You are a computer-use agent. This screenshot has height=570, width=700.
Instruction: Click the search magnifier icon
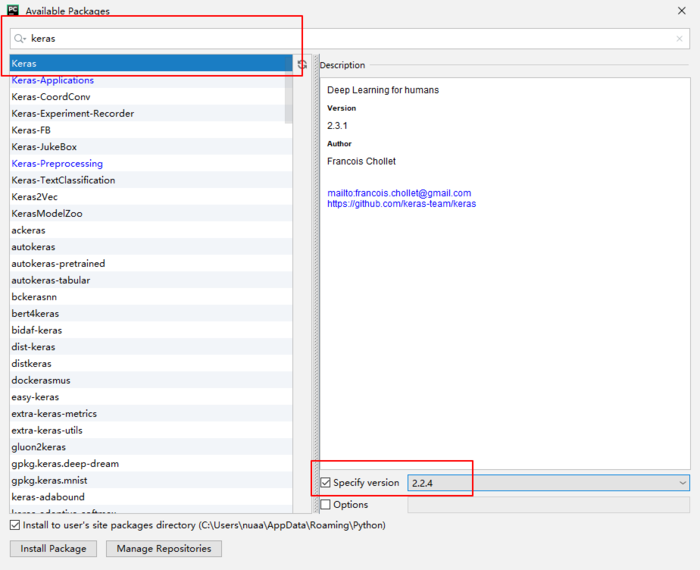tap(19, 39)
